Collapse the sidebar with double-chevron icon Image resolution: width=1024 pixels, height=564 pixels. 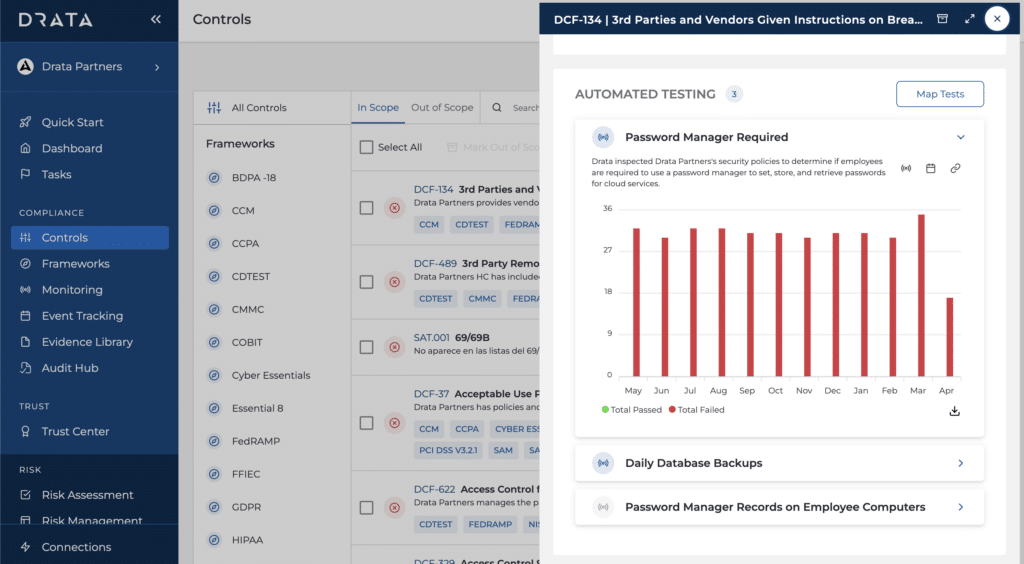click(x=155, y=19)
